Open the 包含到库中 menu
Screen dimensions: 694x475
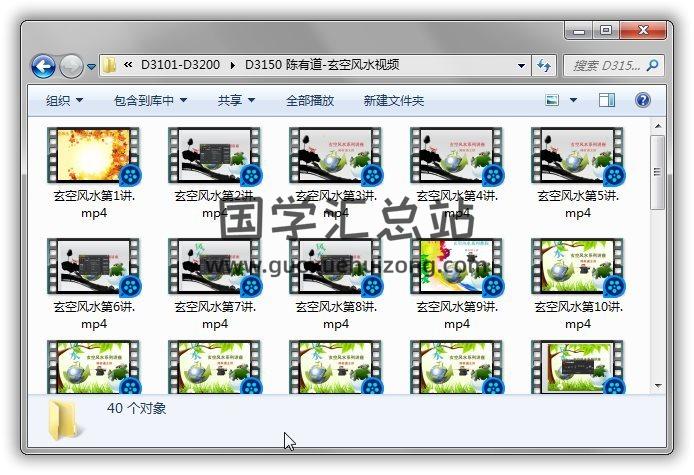[x=150, y=100]
